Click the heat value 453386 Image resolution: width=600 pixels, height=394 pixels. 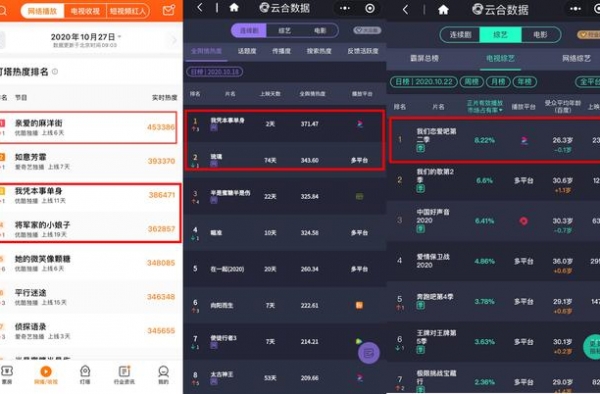pyautogui.click(x=161, y=127)
